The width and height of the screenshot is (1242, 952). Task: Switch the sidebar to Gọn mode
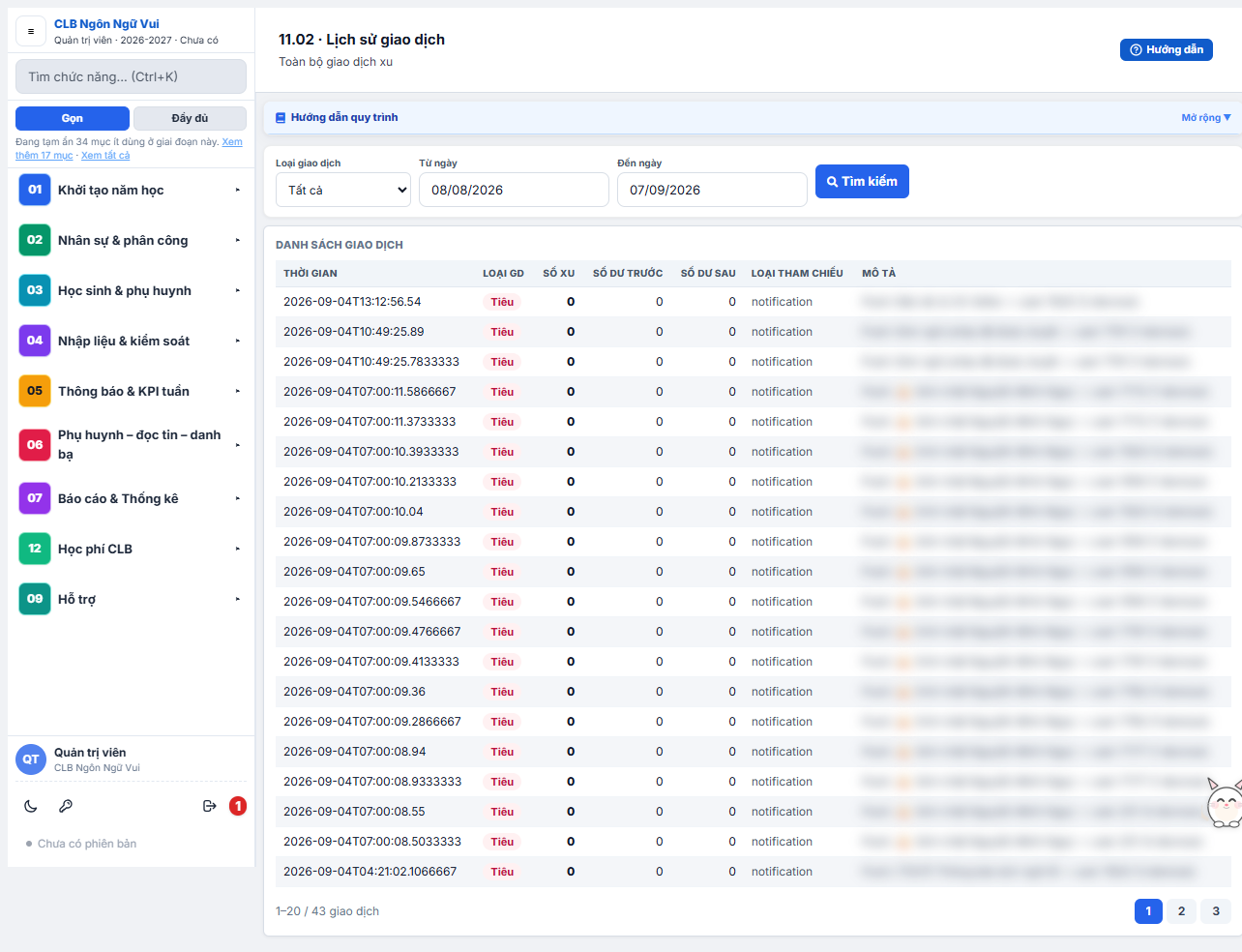pyautogui.click(x=73, y=118)
